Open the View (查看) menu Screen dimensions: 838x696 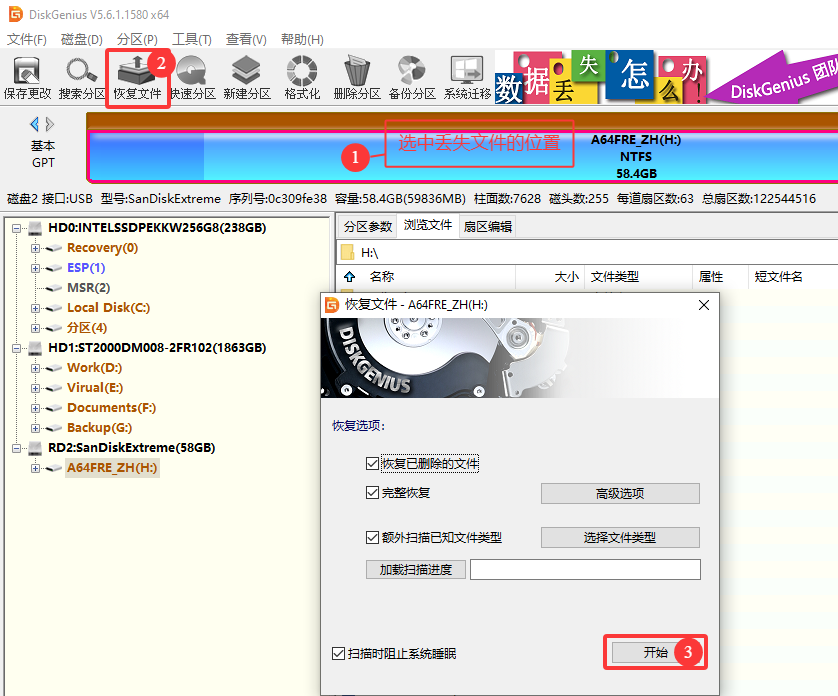pos(246,40)
